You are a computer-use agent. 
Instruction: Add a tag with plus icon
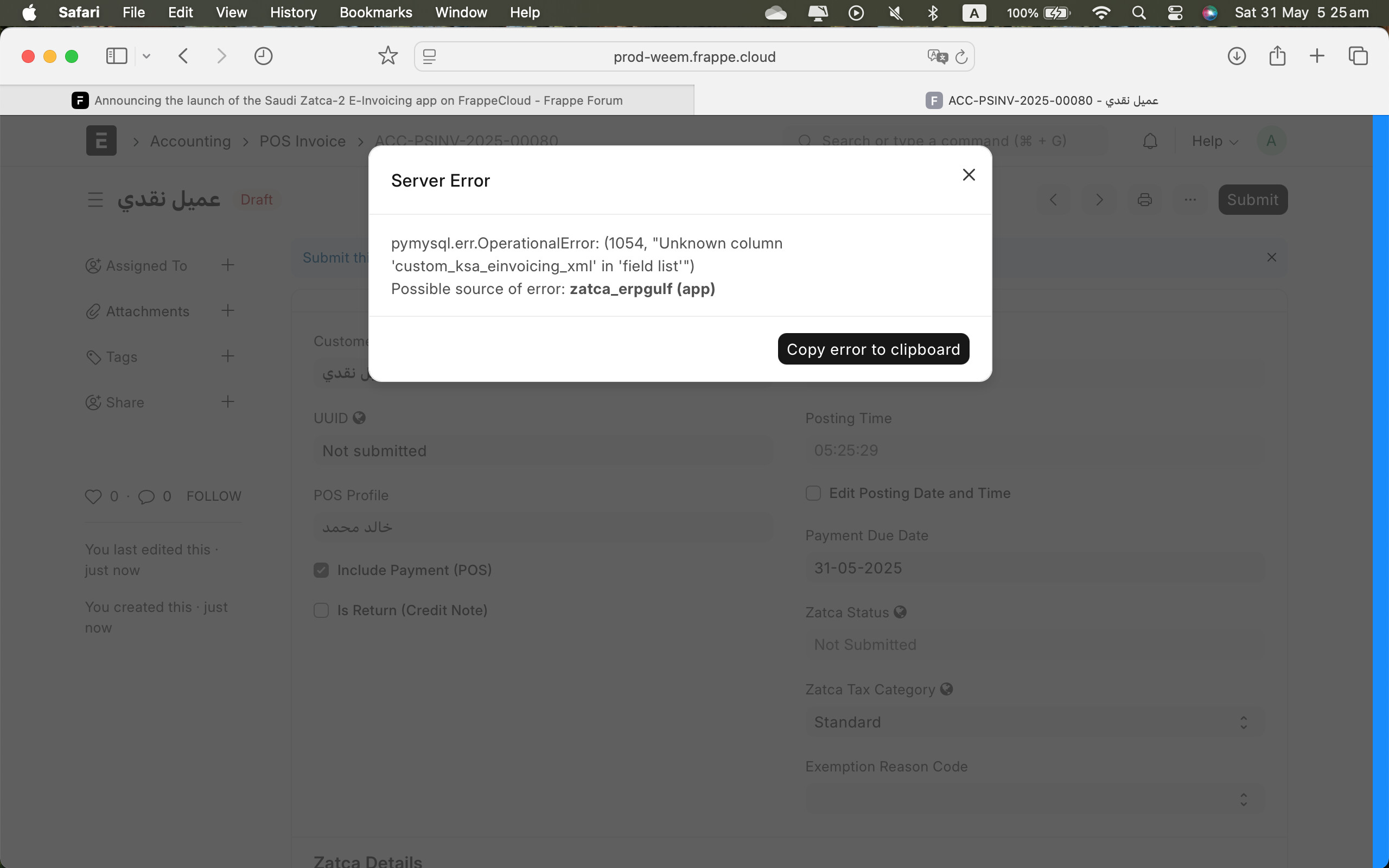point(227,356)
